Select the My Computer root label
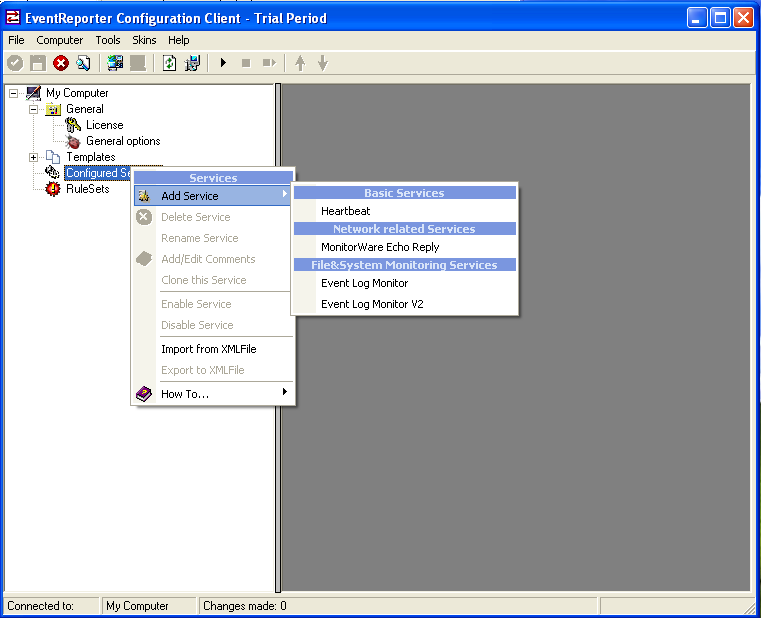The width and height of the screenshot is (761, 618). click(77, 93)
